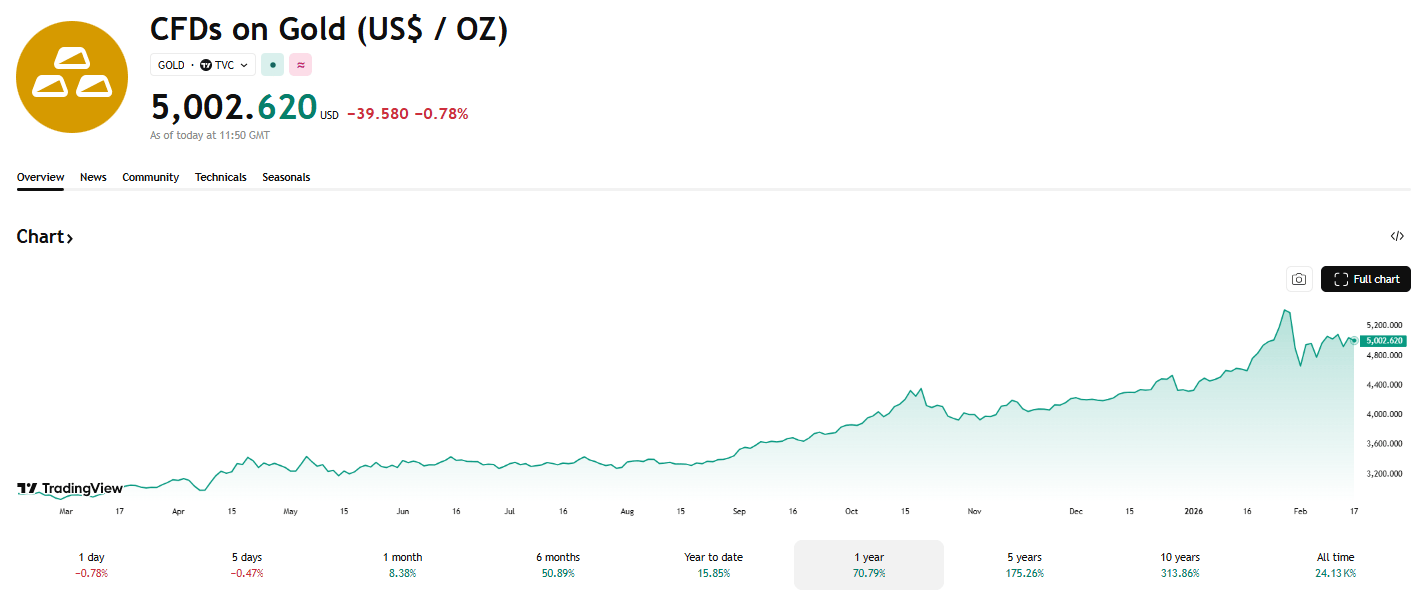1423x600 pixels.
Task: Click the 1 month range button
Action: pyautogui.click(x=402, y=564)
